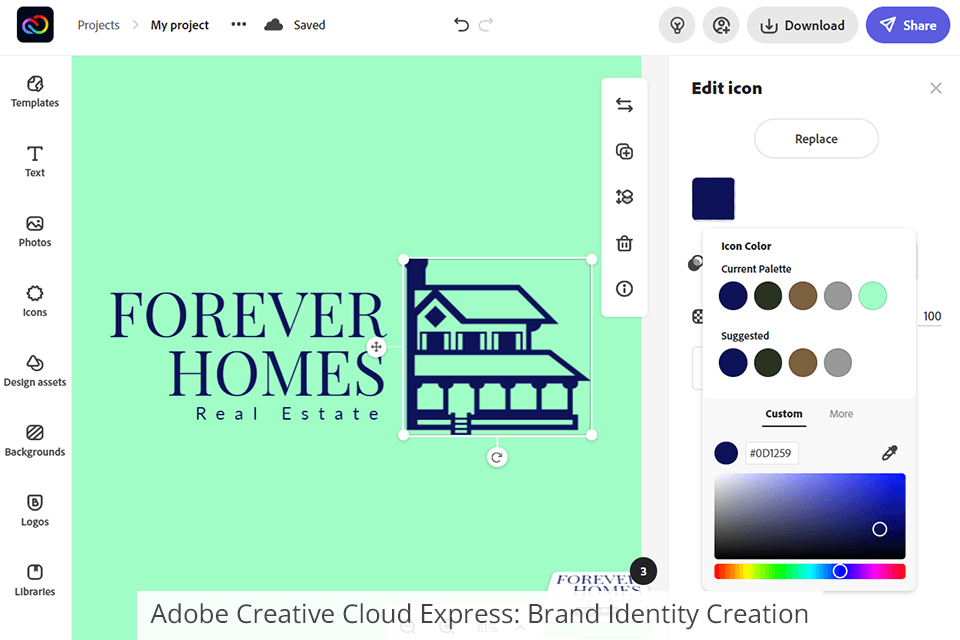Pick dark green in Suggested colors
Viewport: 960px width, 640px height.
click(x=768, y=363)
